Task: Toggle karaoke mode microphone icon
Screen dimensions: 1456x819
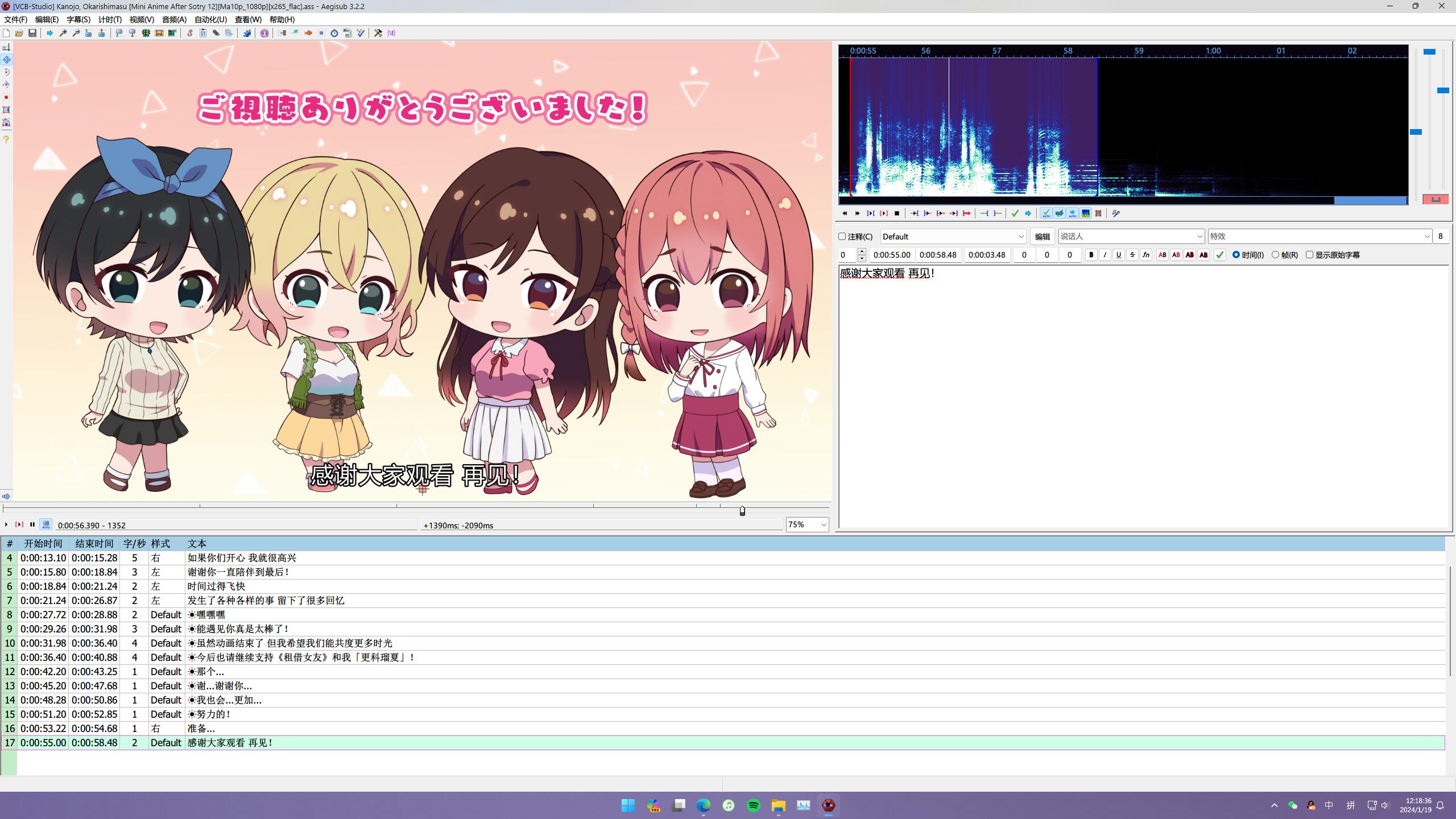Action: click(1116, 213)
